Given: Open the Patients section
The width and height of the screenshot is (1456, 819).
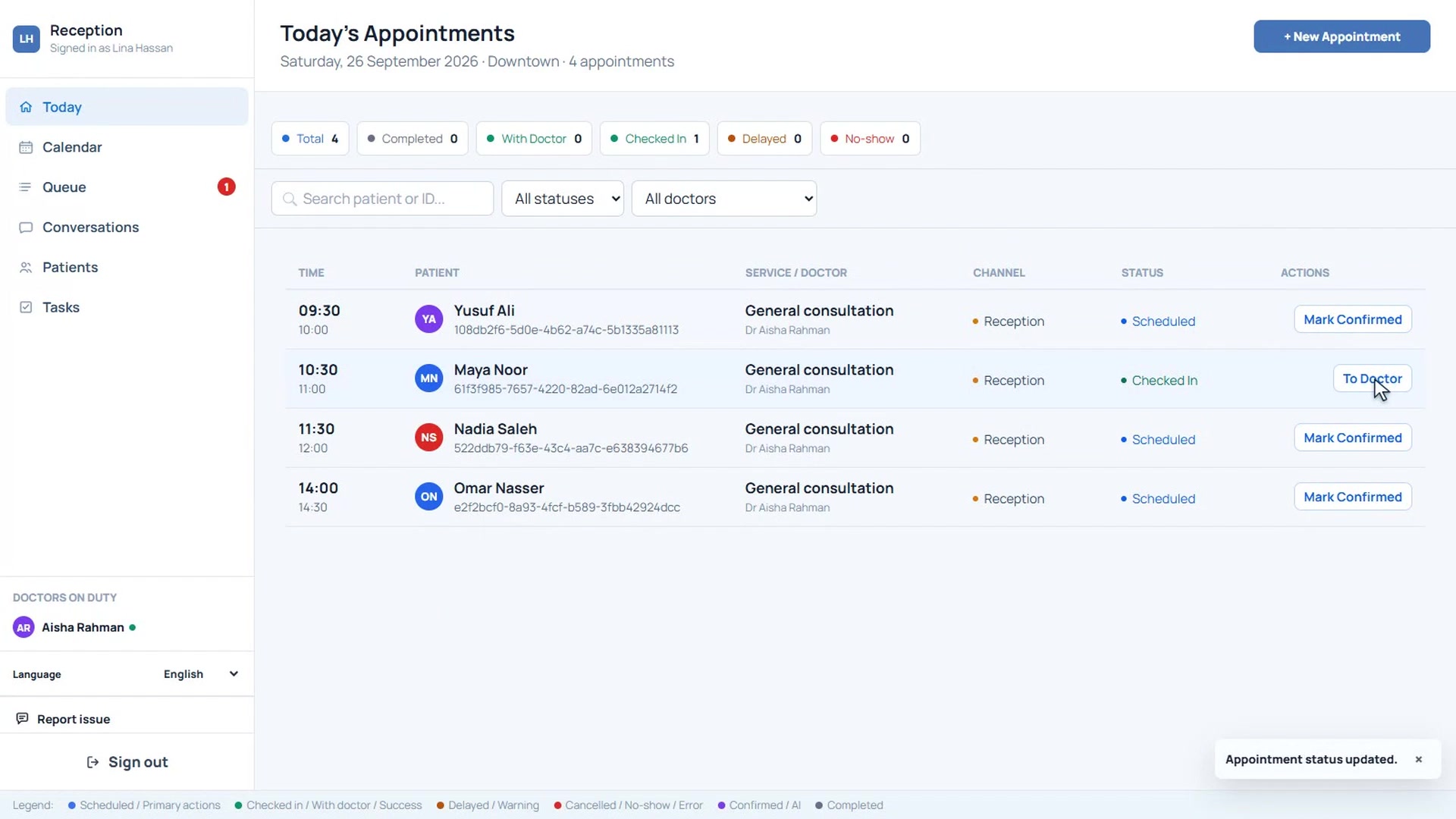Looking at the screenshot, I should pos(127,268).
